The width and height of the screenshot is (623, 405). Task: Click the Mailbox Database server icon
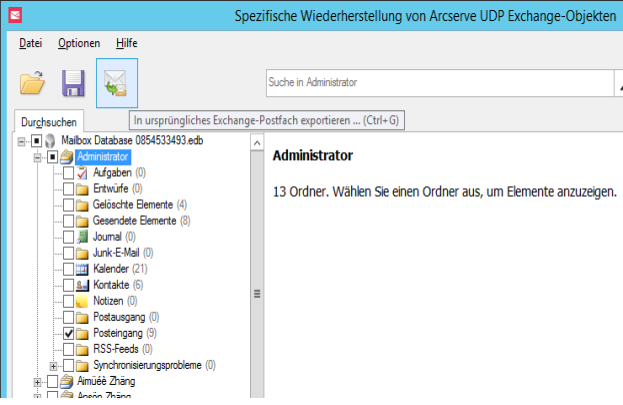click(50, 141)
